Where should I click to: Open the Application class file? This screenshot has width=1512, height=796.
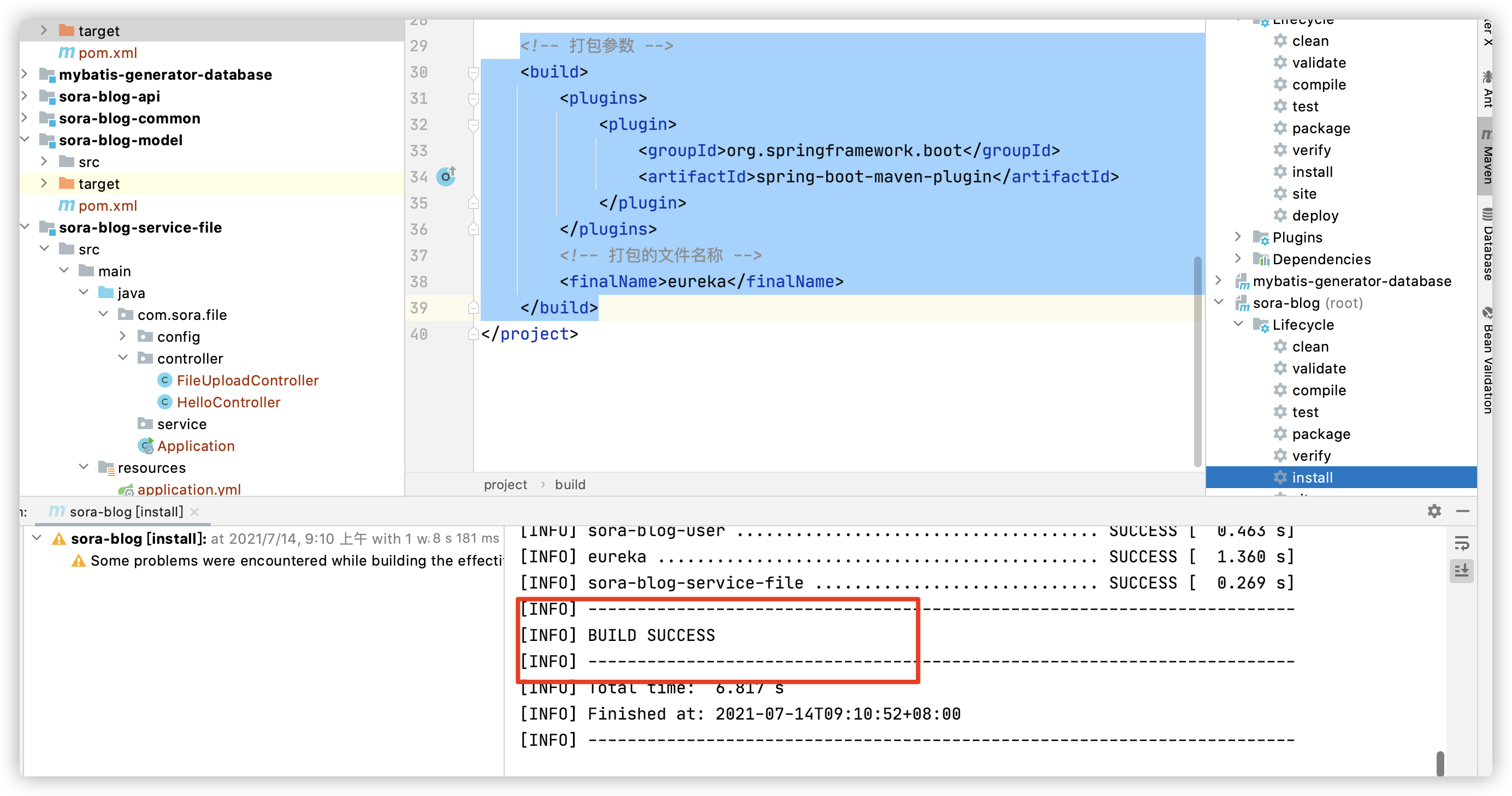pyautogui.click(x=196, y=446)
